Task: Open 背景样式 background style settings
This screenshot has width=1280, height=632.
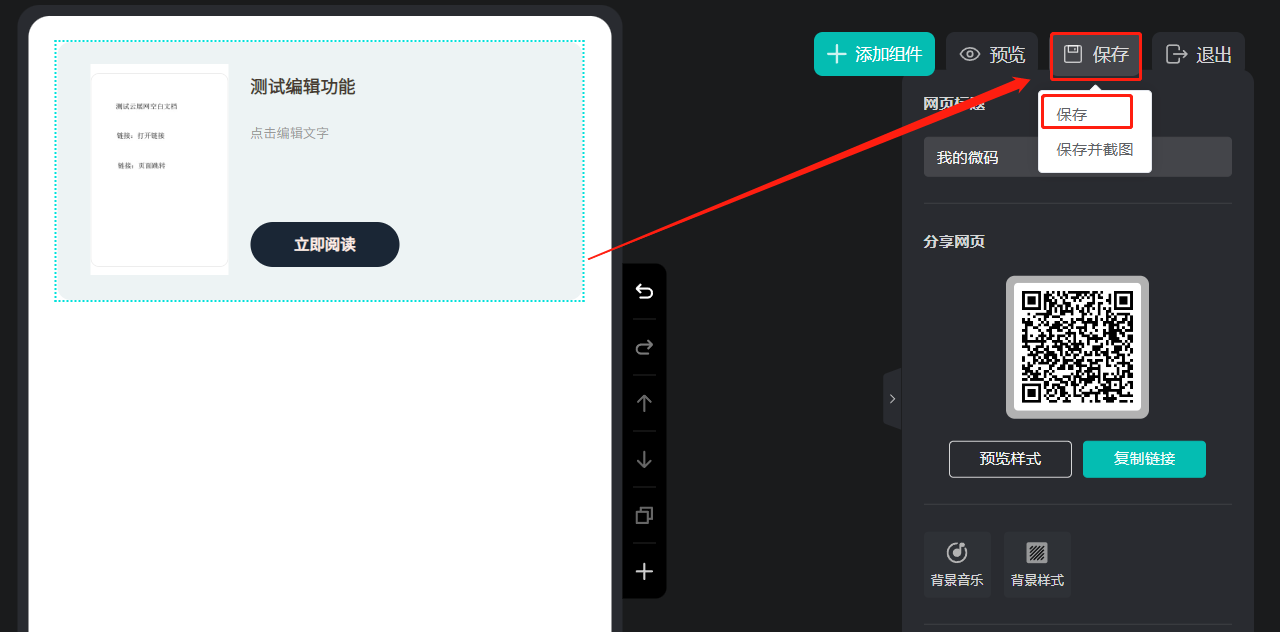Action: (x=1037, y=564)
